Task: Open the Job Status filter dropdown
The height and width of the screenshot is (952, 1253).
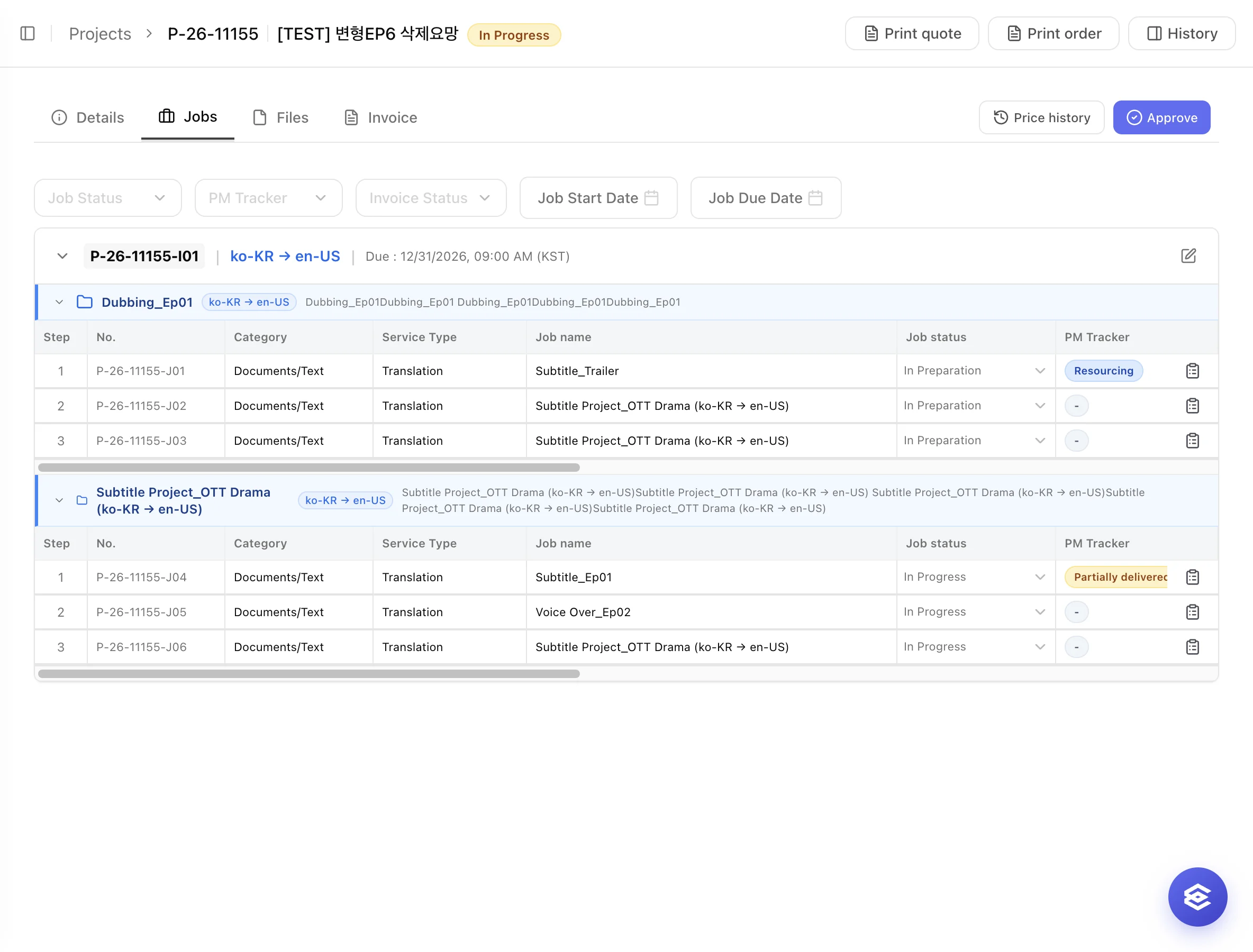Action: coord(108,198)
